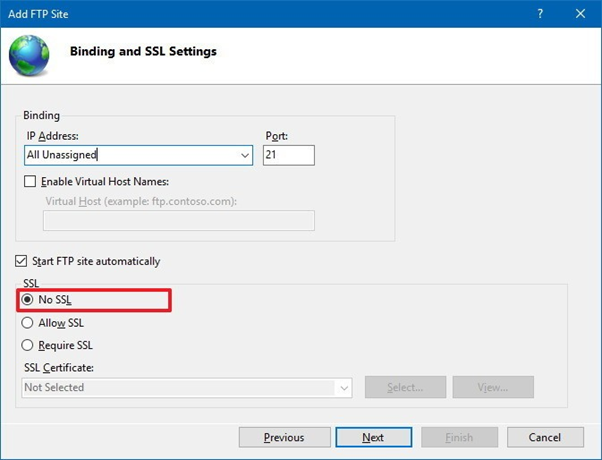Image resolution: width=602 pixels, height=460 pixels.
Task: Click the Port field showing 21
Action: click(x=289, y=155)
